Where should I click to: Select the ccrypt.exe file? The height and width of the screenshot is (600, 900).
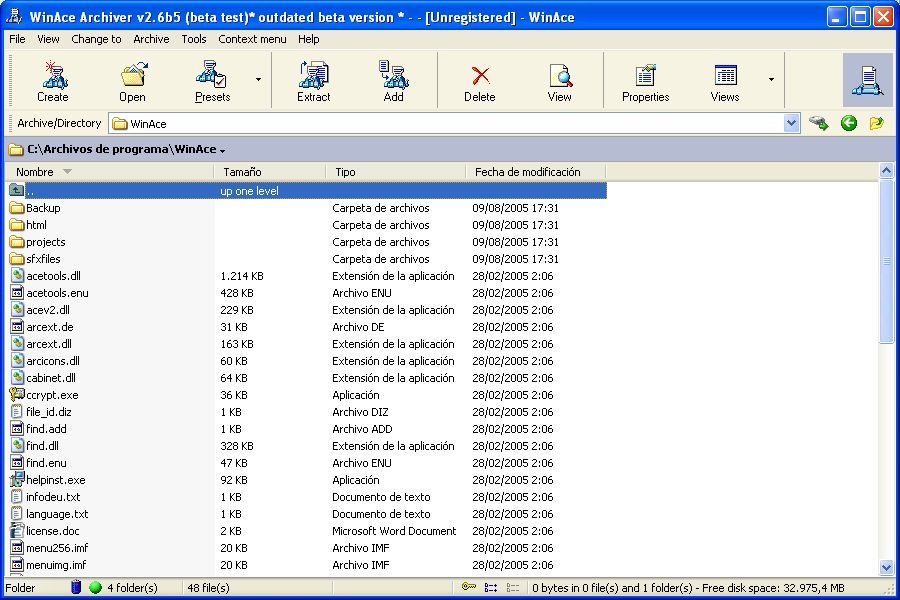[51, 395]
